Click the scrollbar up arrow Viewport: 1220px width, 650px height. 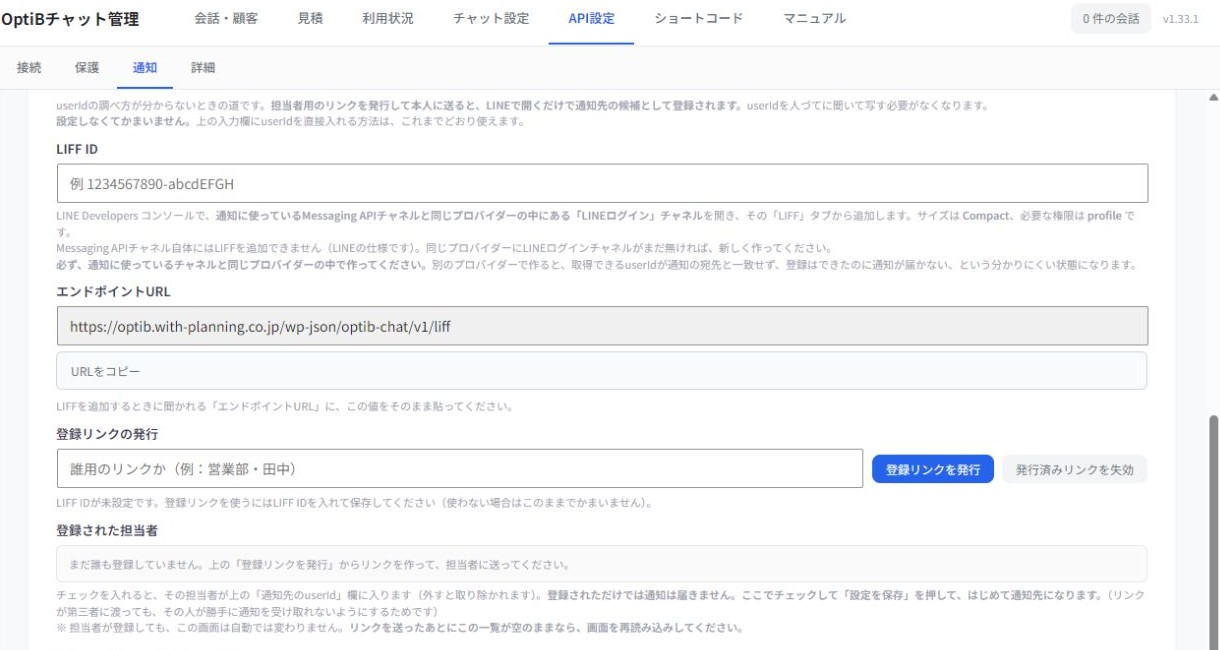point(1214,98)
